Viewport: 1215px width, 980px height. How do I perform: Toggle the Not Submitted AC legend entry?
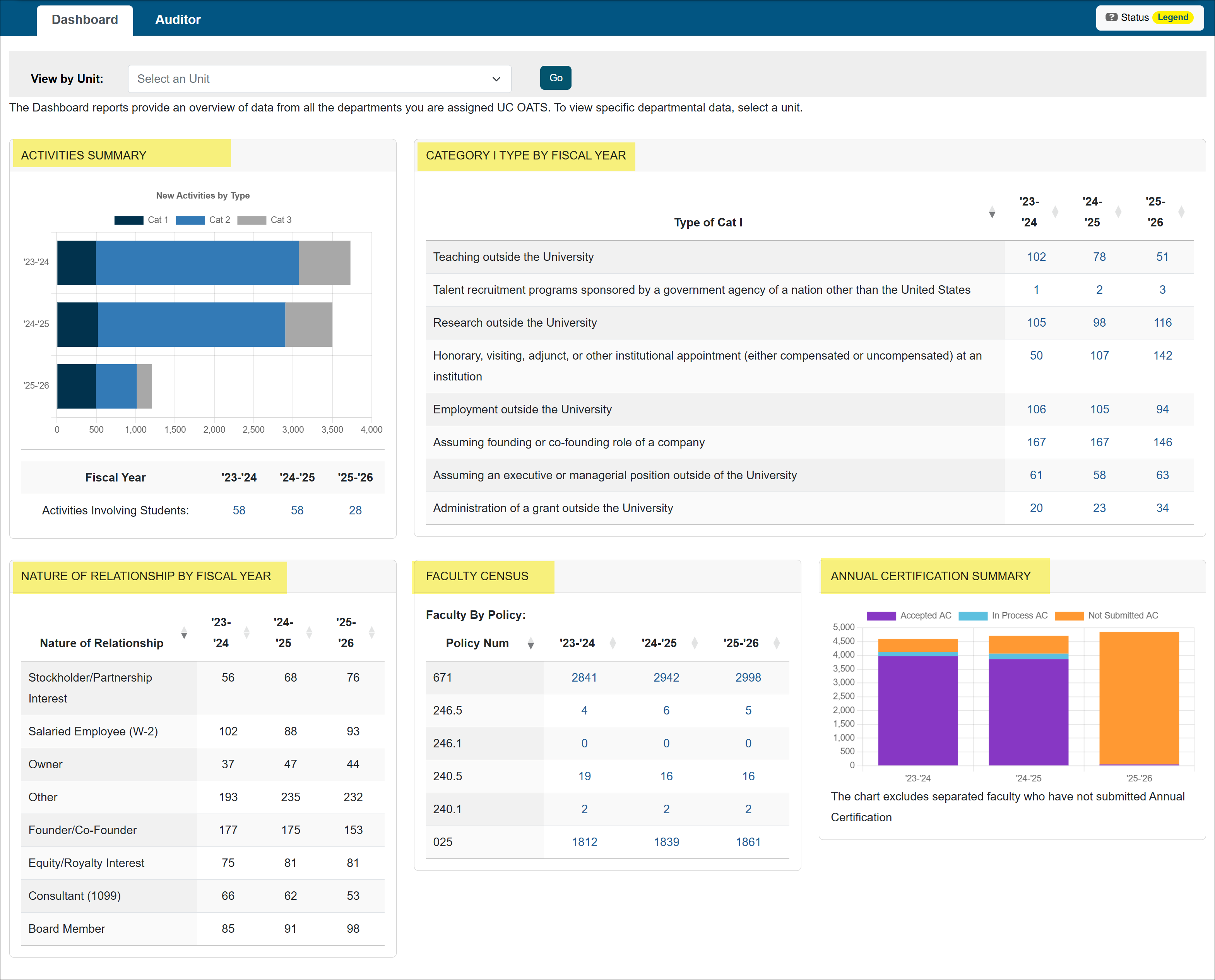[x=1106, y=615]
